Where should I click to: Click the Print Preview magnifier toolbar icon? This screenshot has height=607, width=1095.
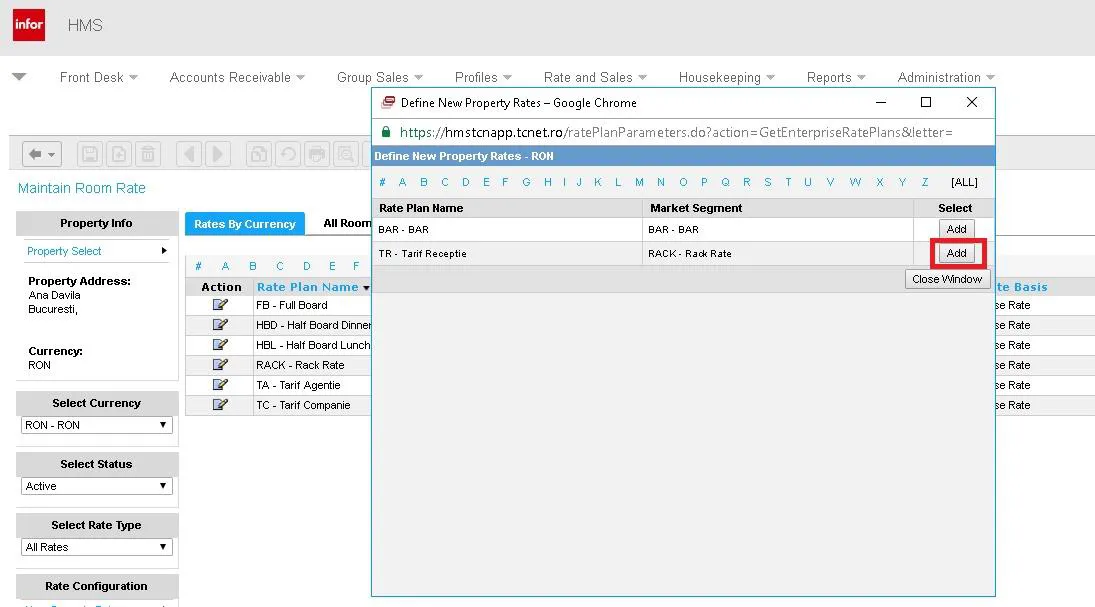click(x=346, y=154)
